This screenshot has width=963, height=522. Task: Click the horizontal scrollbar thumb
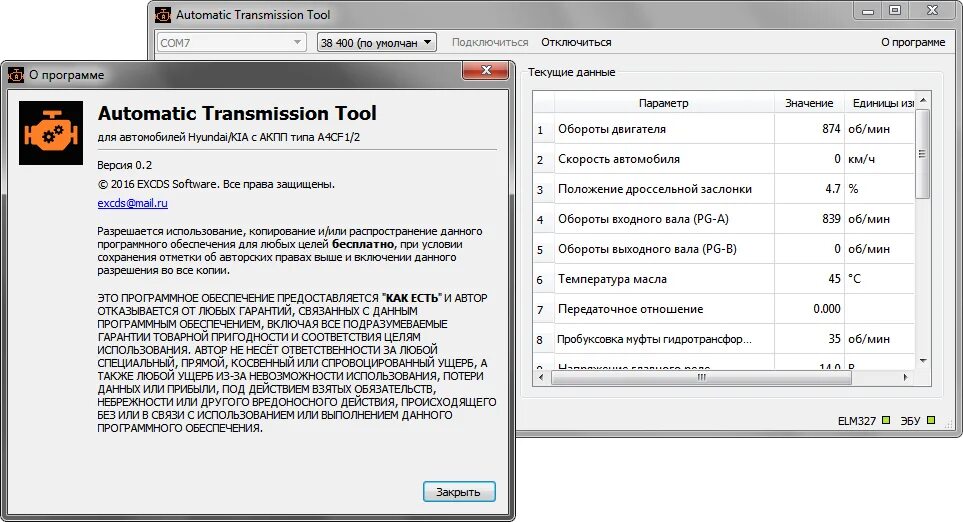point(701,378)
